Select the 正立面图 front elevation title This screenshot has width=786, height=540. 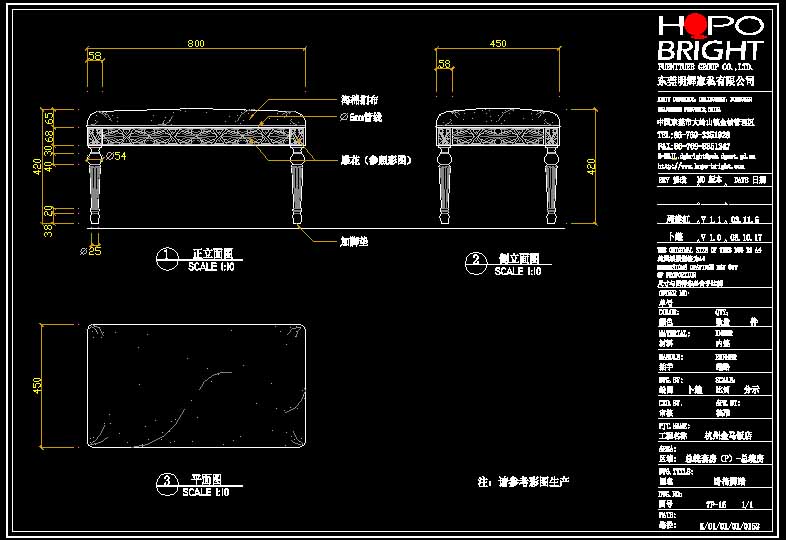(x=213, y=254)
